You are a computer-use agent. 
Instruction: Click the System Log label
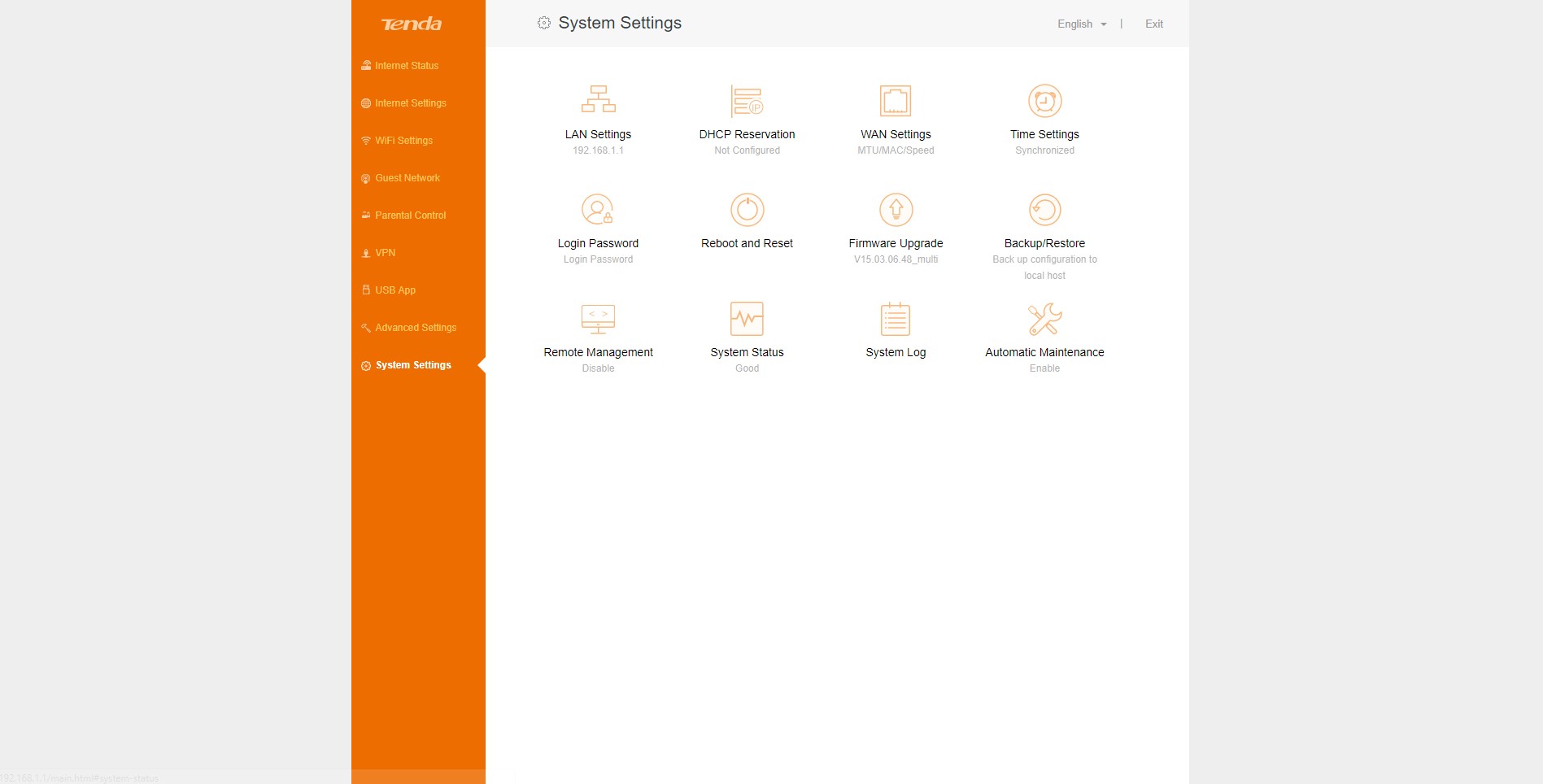(896, 352)
